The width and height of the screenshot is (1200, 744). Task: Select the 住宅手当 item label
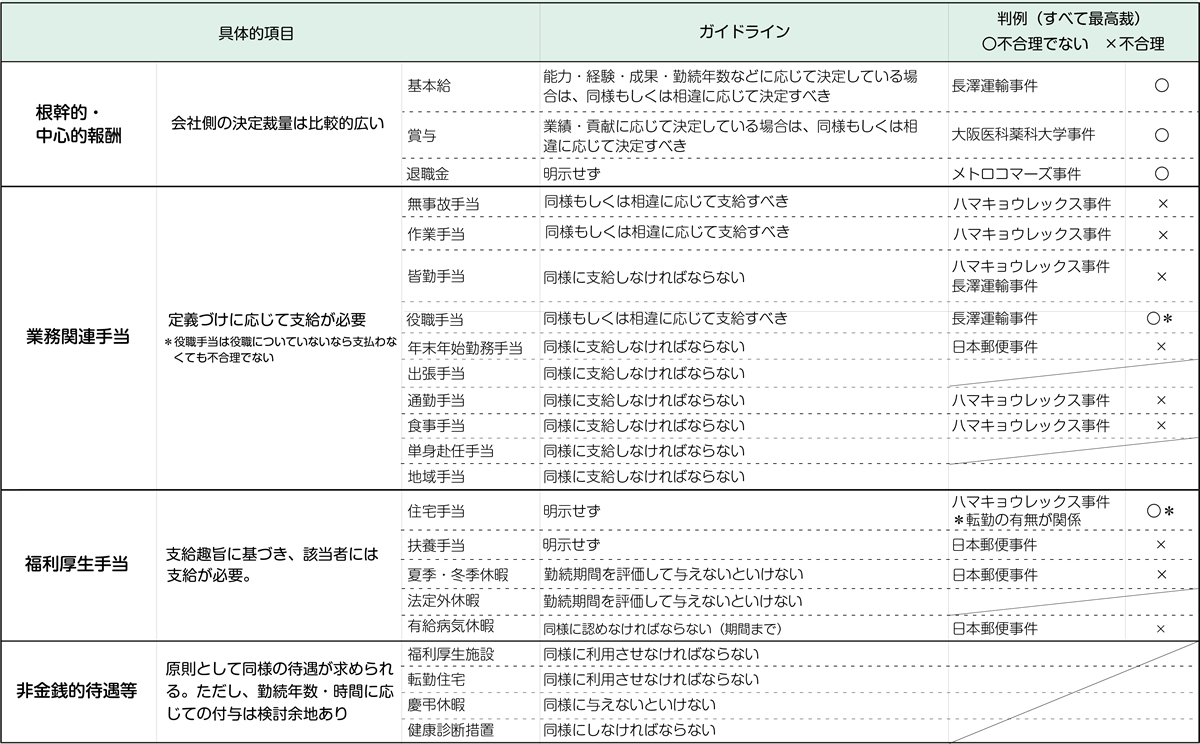436,511
